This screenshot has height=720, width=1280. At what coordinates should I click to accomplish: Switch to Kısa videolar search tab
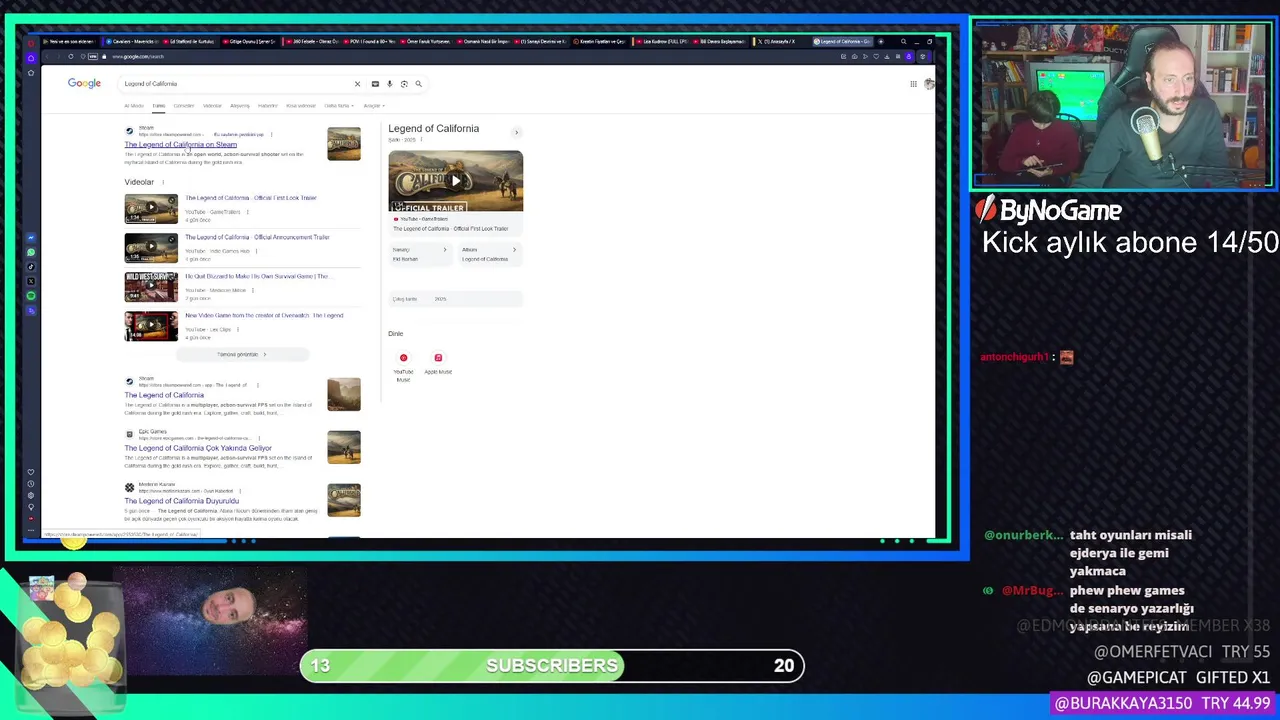tap(301, 105)
